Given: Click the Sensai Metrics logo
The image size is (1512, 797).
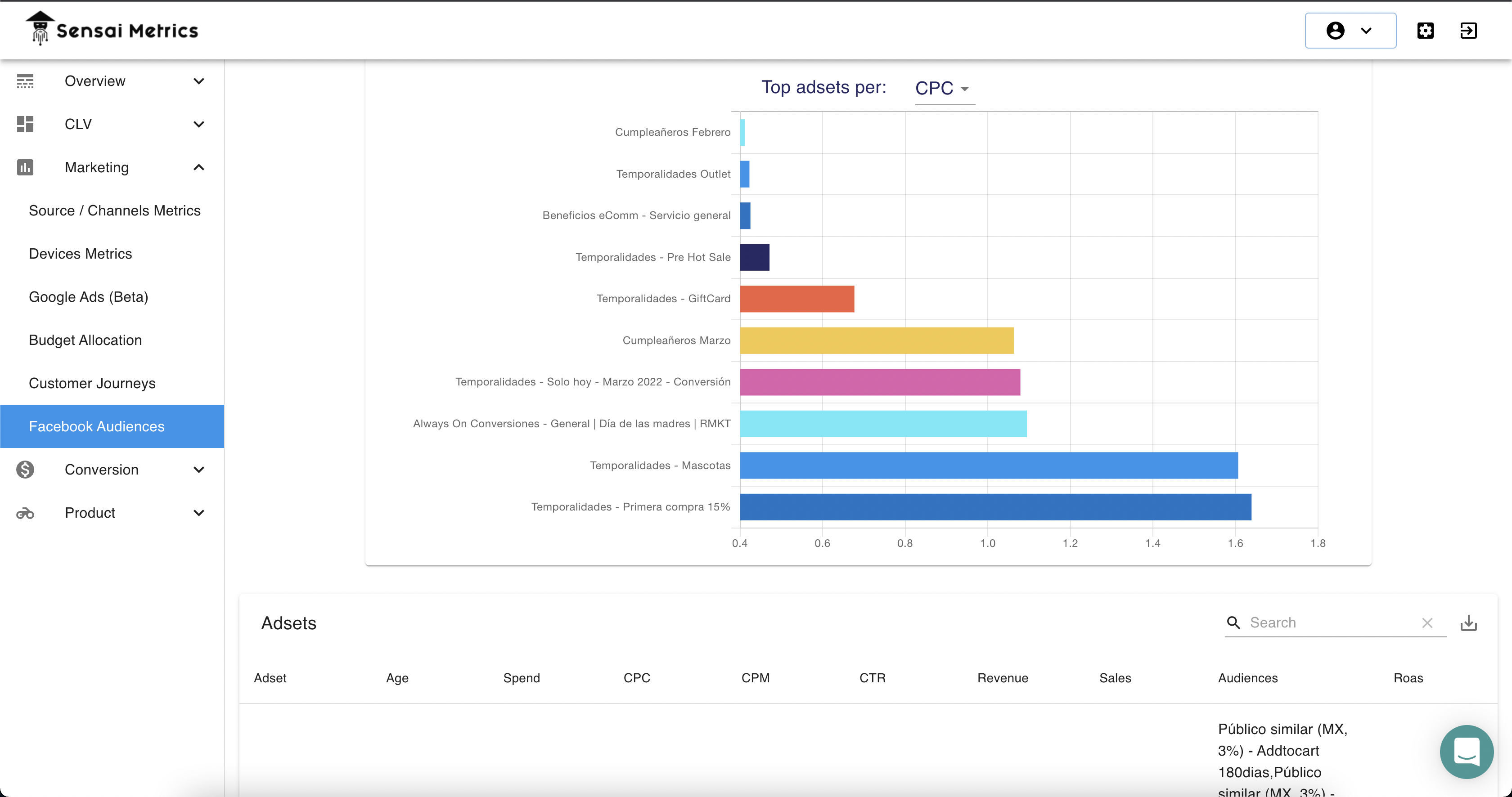Looking at the screenshot, I should (112, 29).
